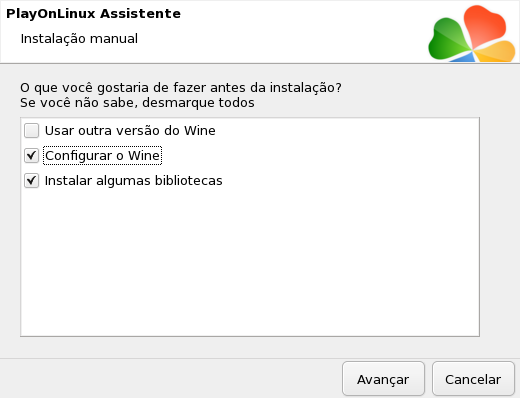The width and height of the screenshot is (520, 398).
Task: Click the blue petal of the logo
Action: [x=463, y=58]
